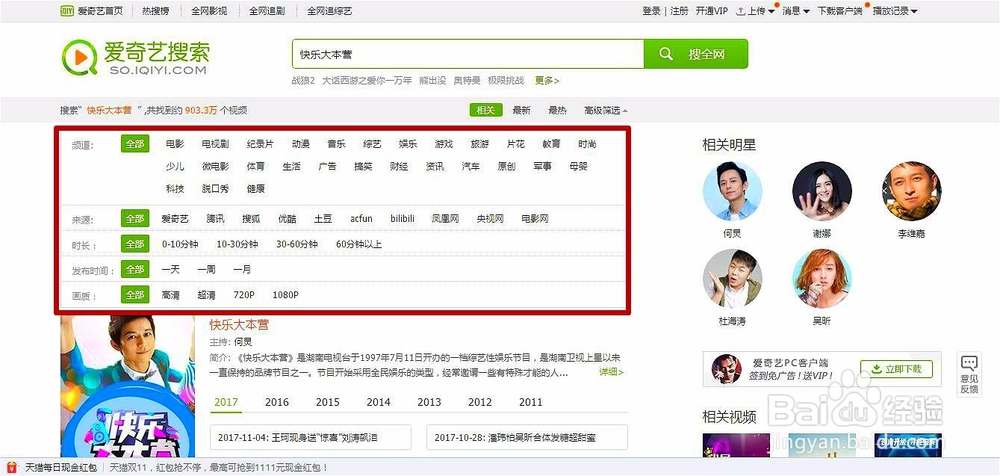Open star avatar of 何炅

point(732,191)
